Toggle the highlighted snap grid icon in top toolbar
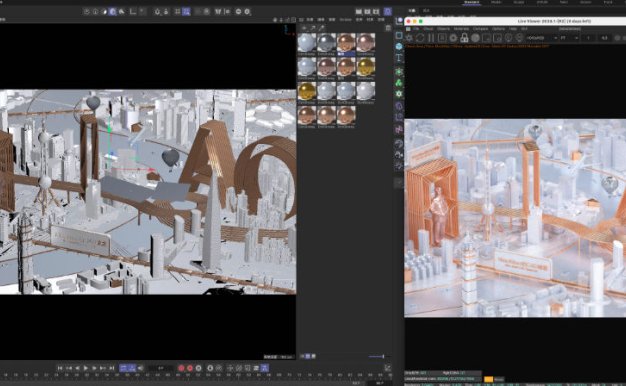This screenshot has height=386, width=626. [x=186, y=12]
